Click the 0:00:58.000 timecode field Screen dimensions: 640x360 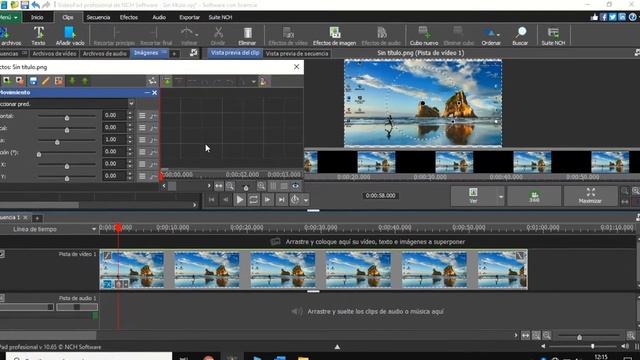(380, 196)
